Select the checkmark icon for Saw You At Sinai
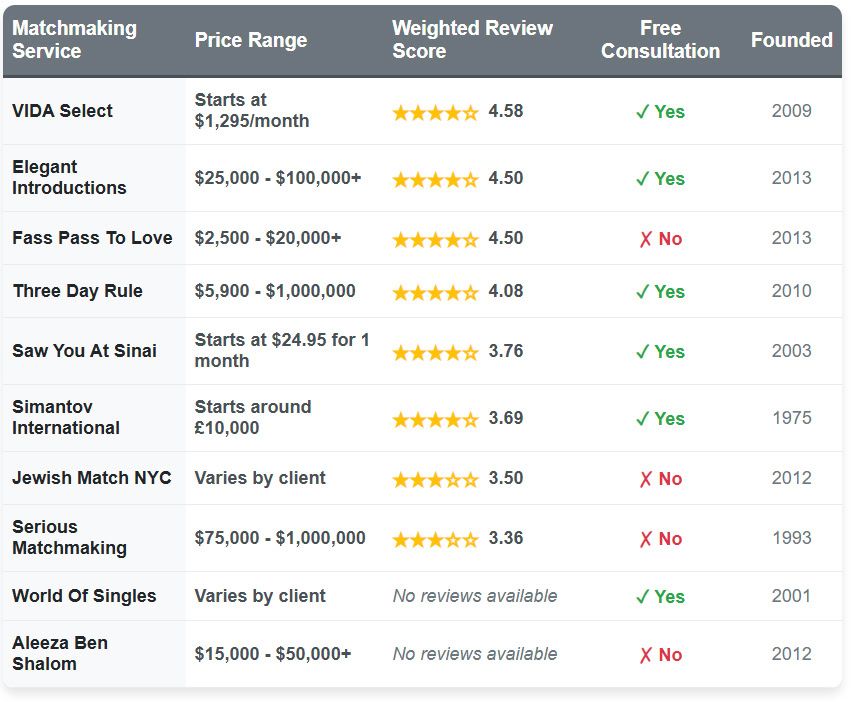854x702 pixels. (x=643, y=352)
